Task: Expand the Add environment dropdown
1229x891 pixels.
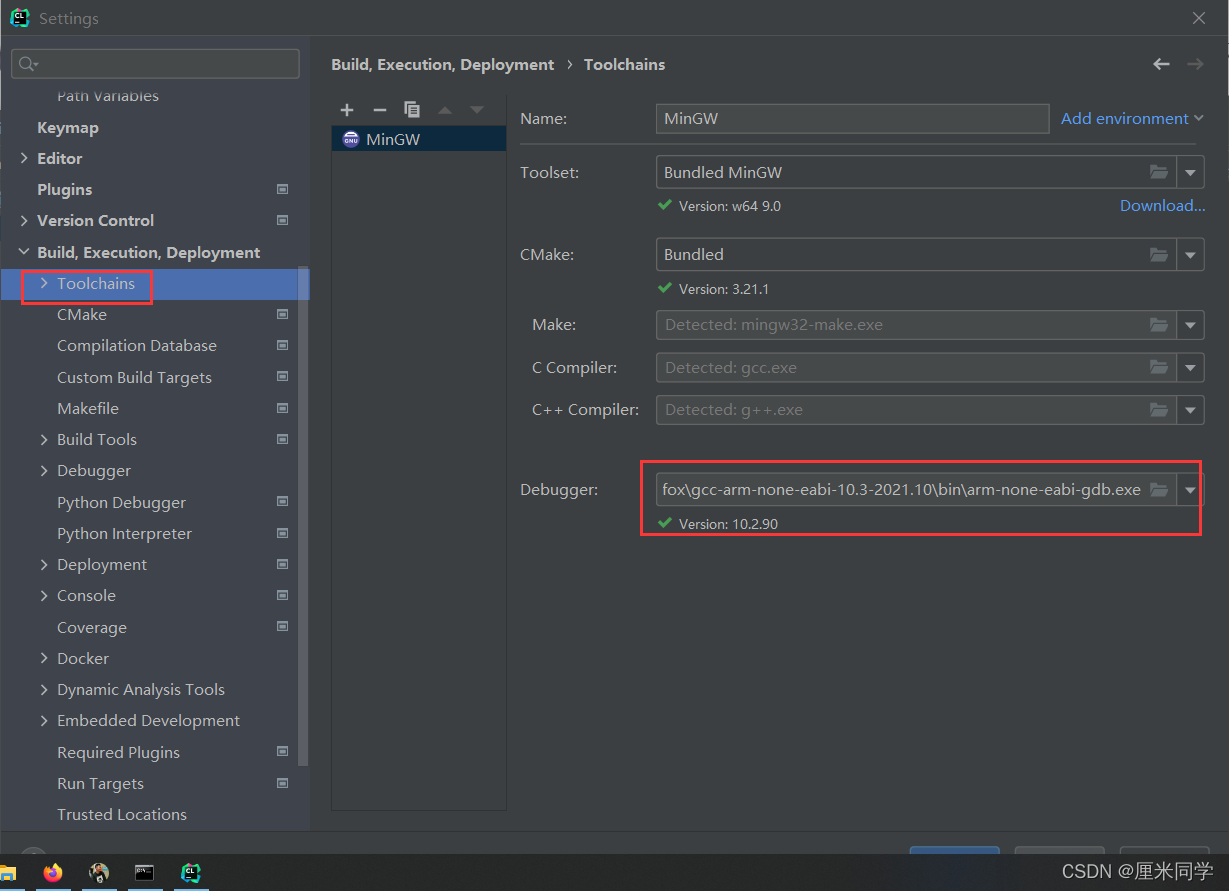Action: [1132, 118]
